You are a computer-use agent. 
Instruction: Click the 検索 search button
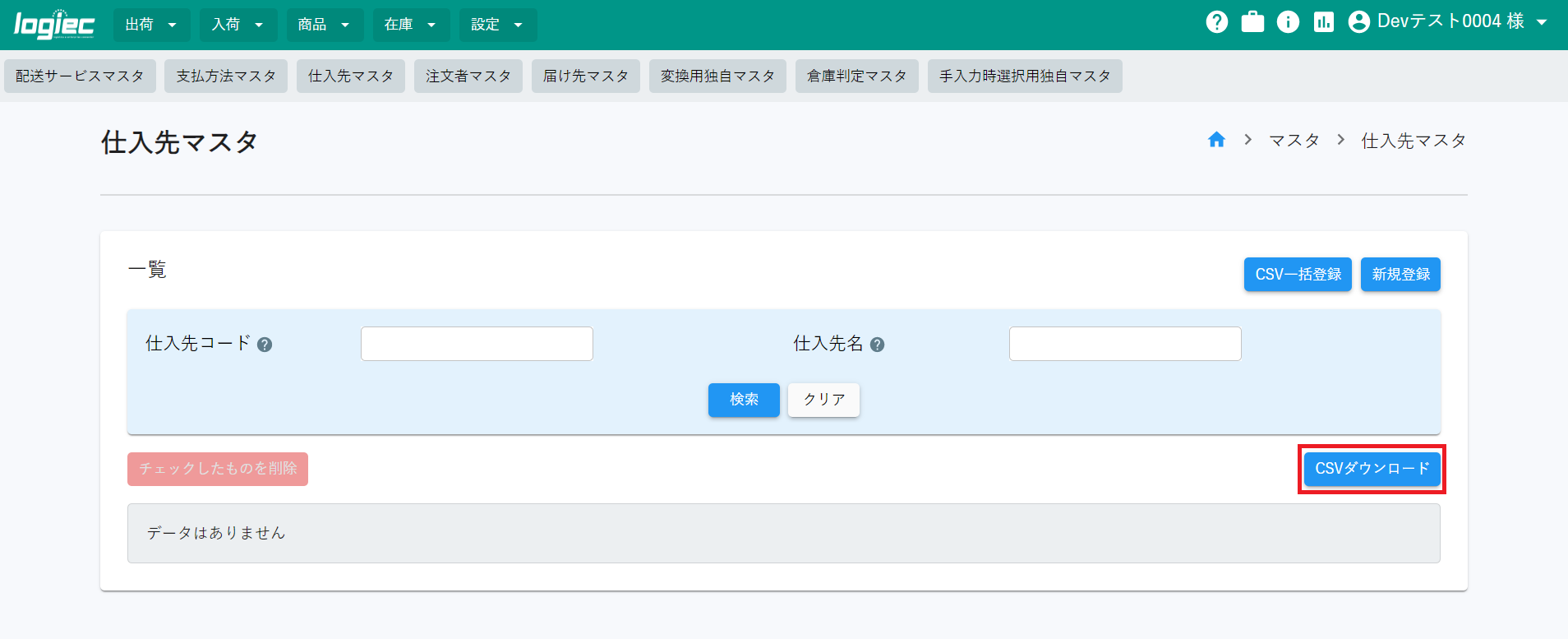pos(744,400)
